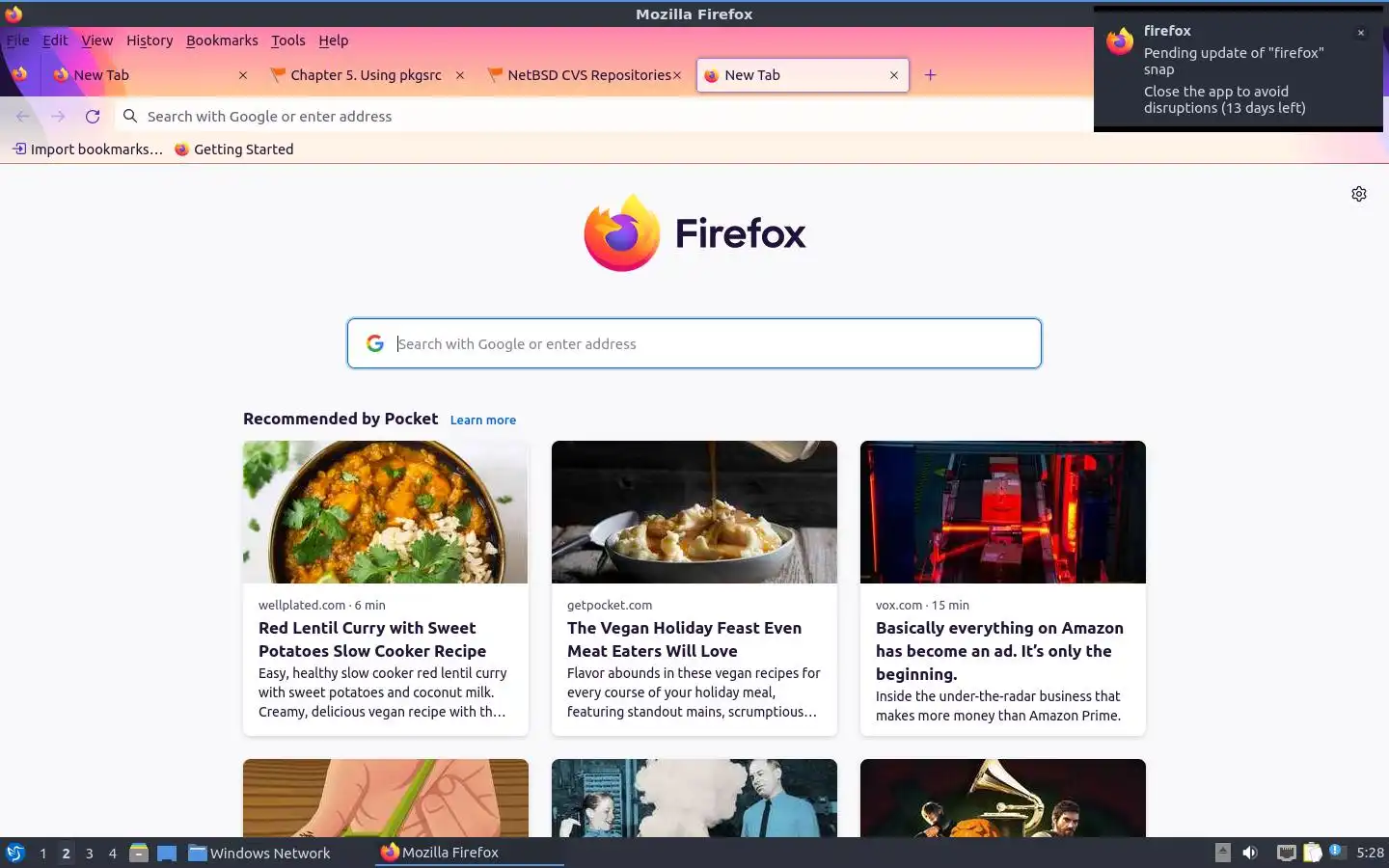
Task: Click the mashed potatoes gravy thumbnail
Action: (x=694, y=512)
